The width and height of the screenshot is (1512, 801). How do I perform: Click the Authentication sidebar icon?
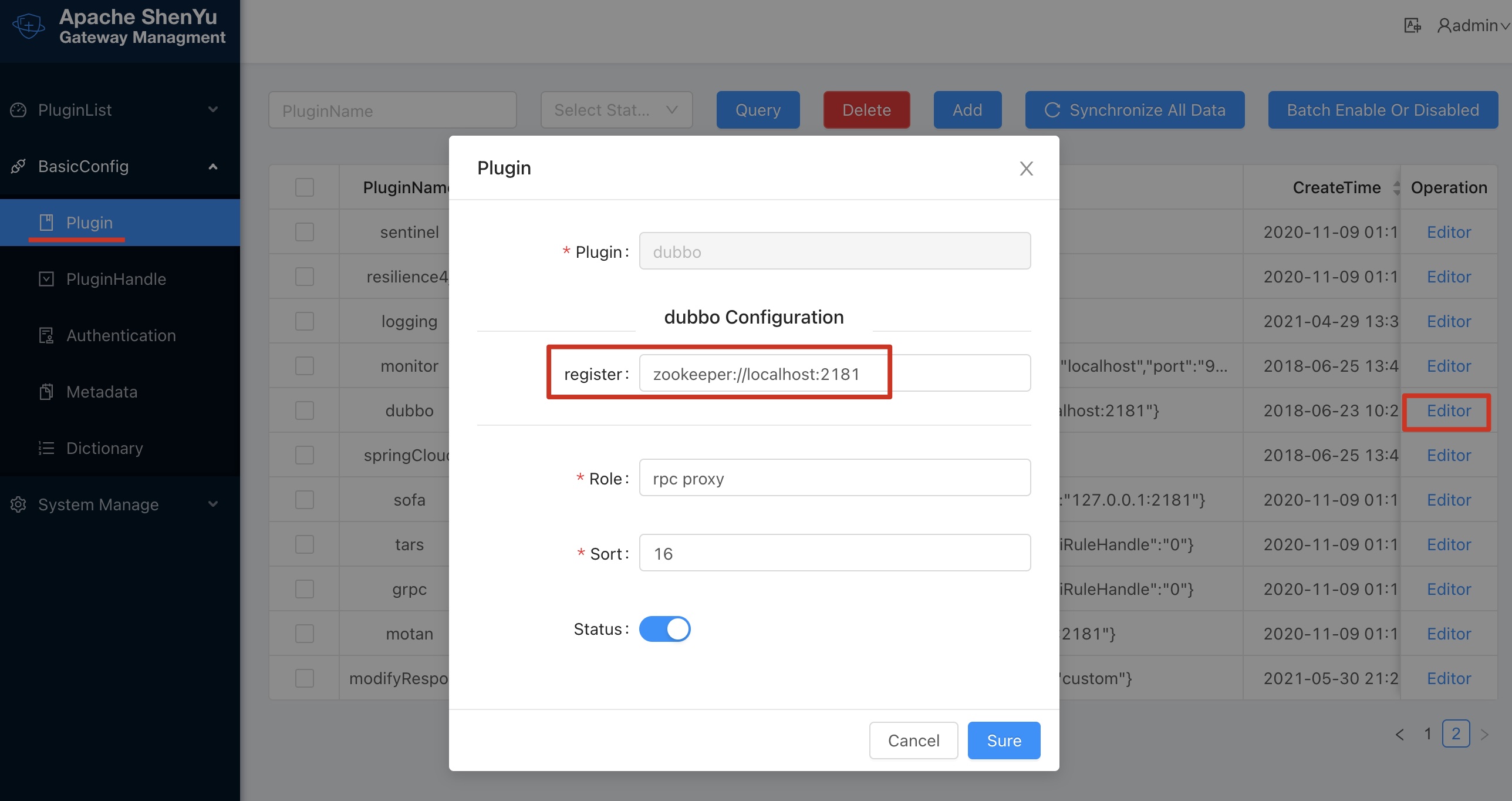(46, 335)
